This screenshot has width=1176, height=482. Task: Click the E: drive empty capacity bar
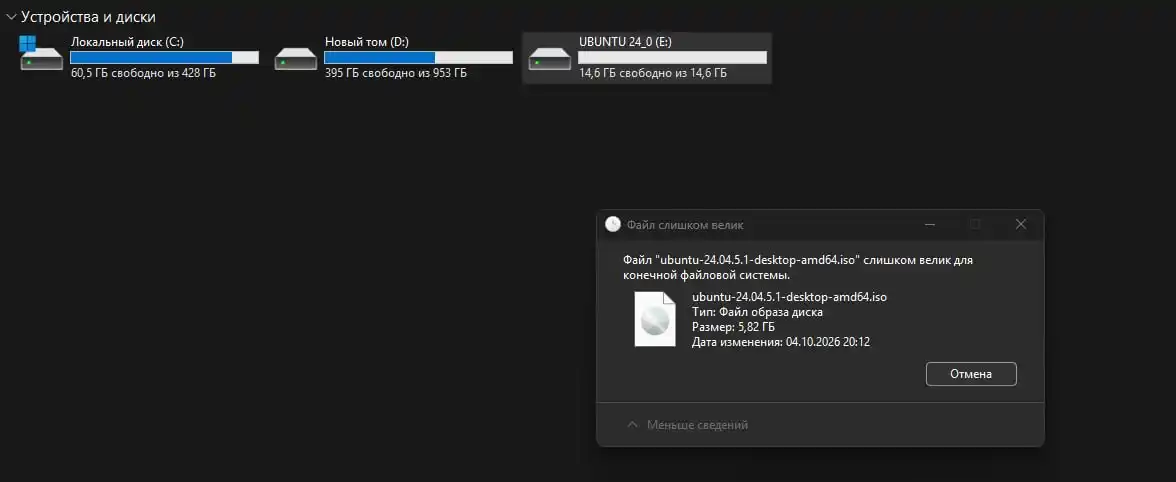tap(672, 58)
